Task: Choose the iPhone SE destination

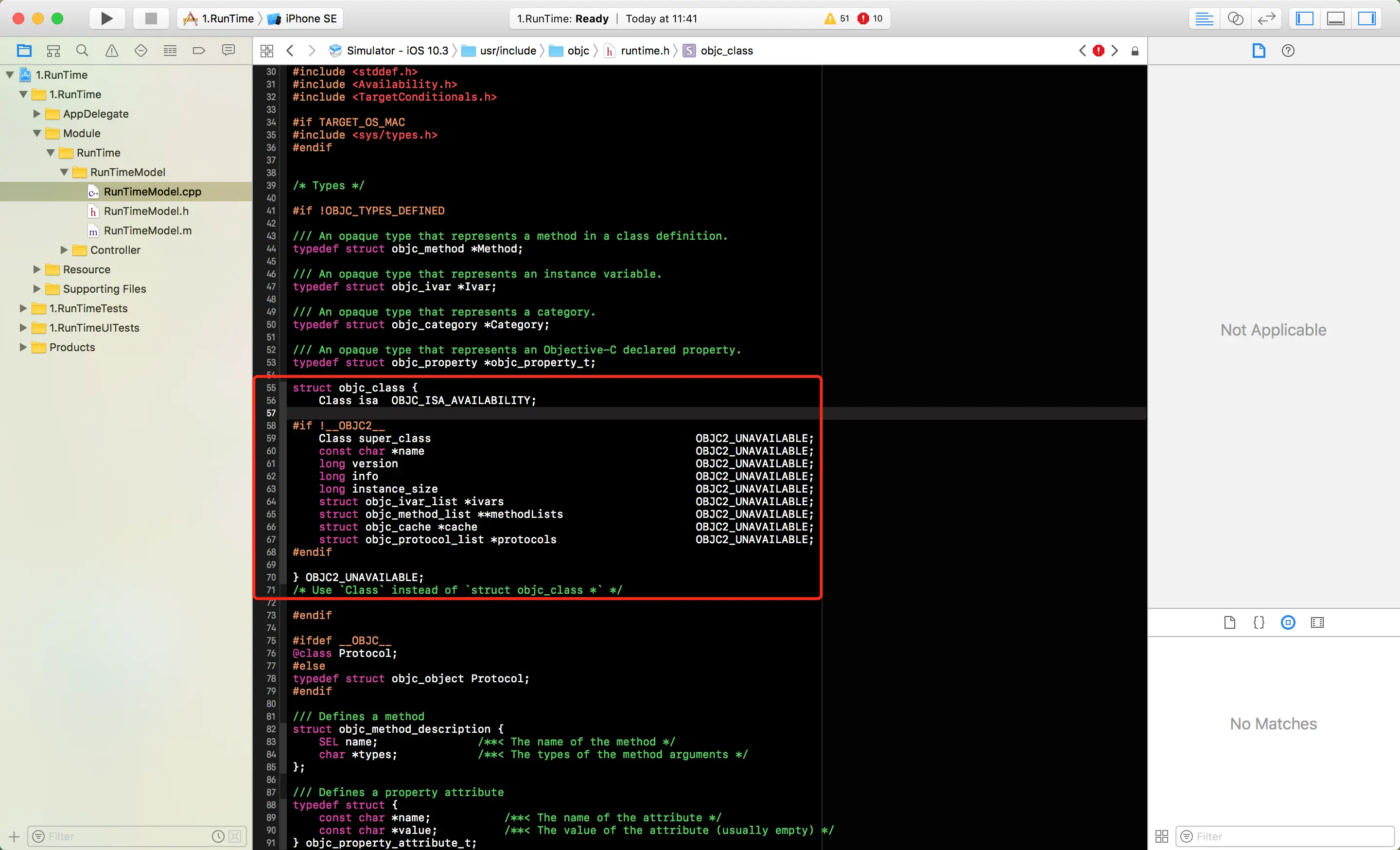Action: (302, 18)
